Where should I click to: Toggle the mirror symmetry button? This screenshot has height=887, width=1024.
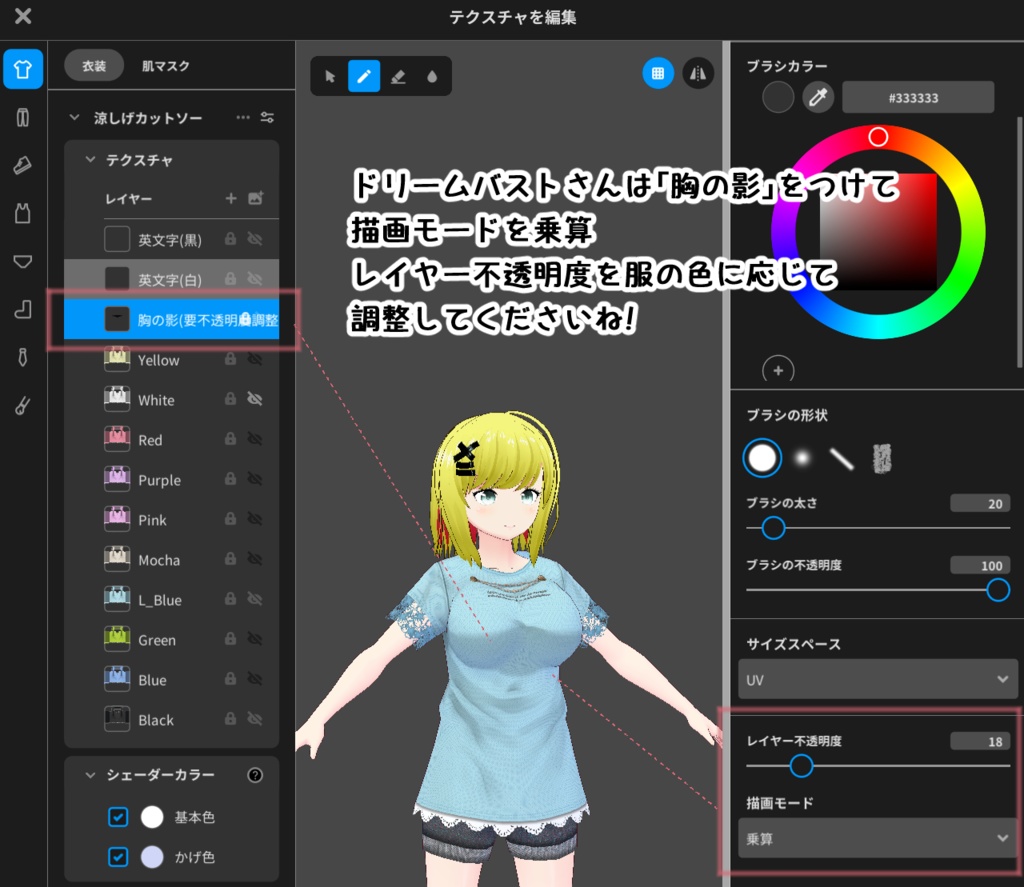pos(698,73)
